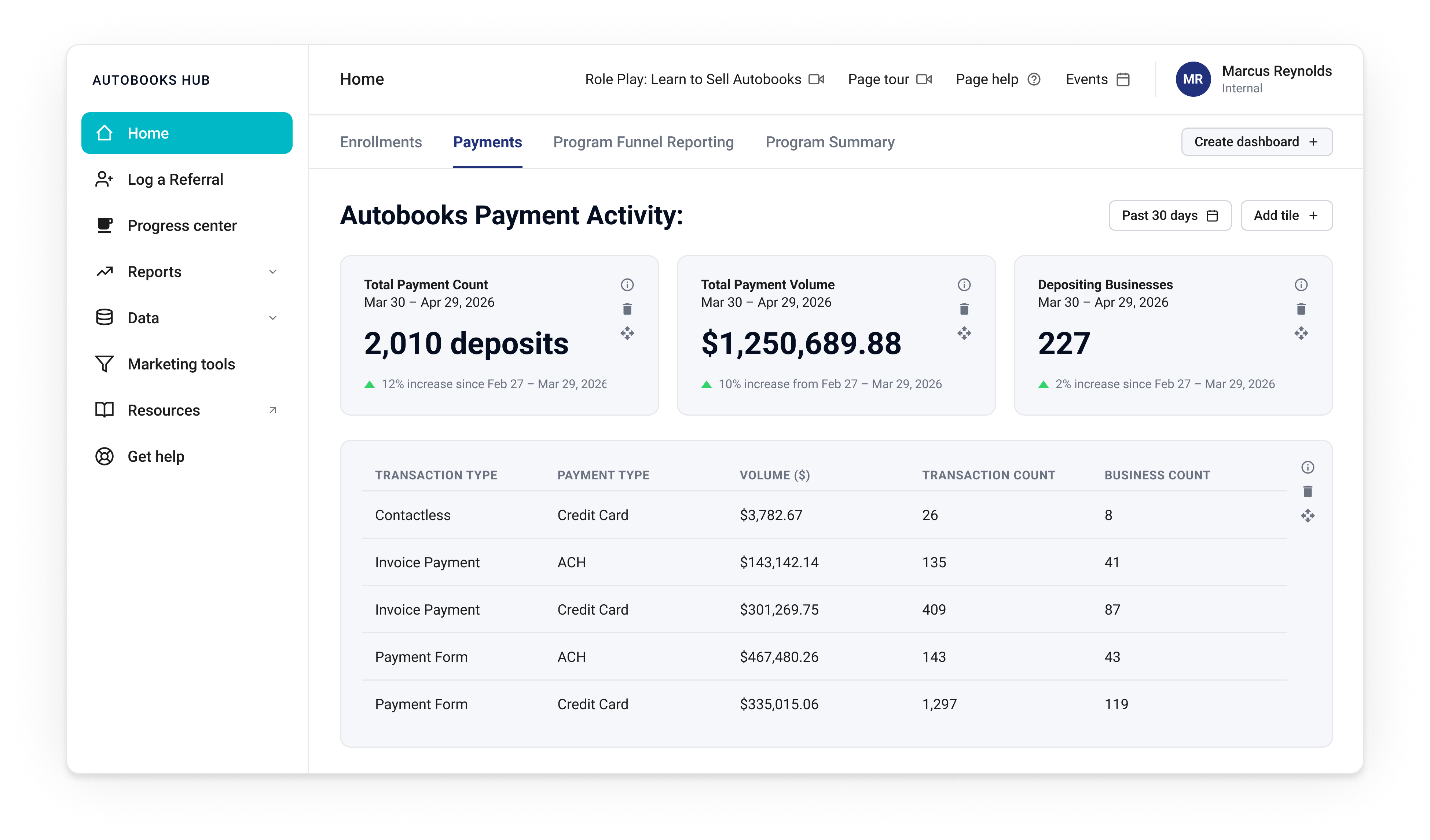Screen dimensions: 1430x840
Task: Click the $467,480.26 volume cell
Action: (x=778, y=657)
